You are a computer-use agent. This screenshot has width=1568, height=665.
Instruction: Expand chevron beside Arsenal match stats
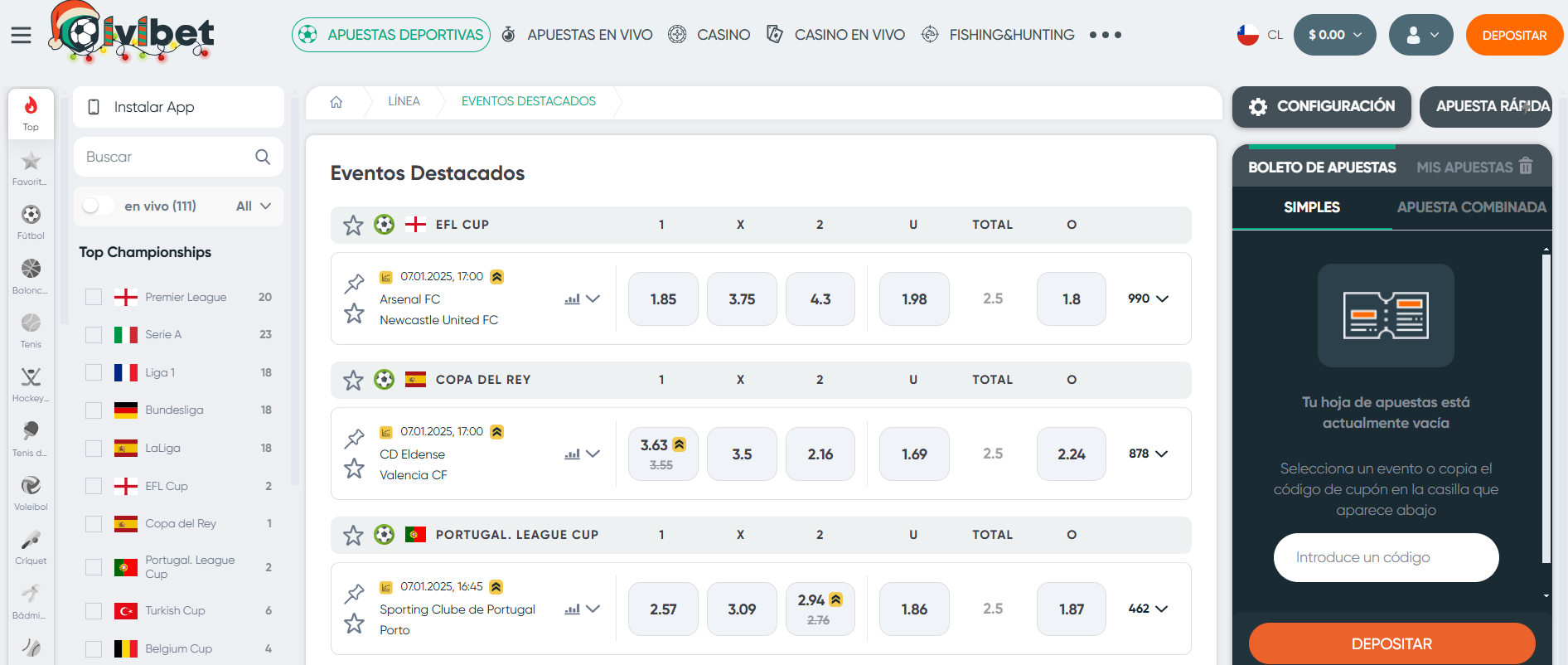click(593, 299)
